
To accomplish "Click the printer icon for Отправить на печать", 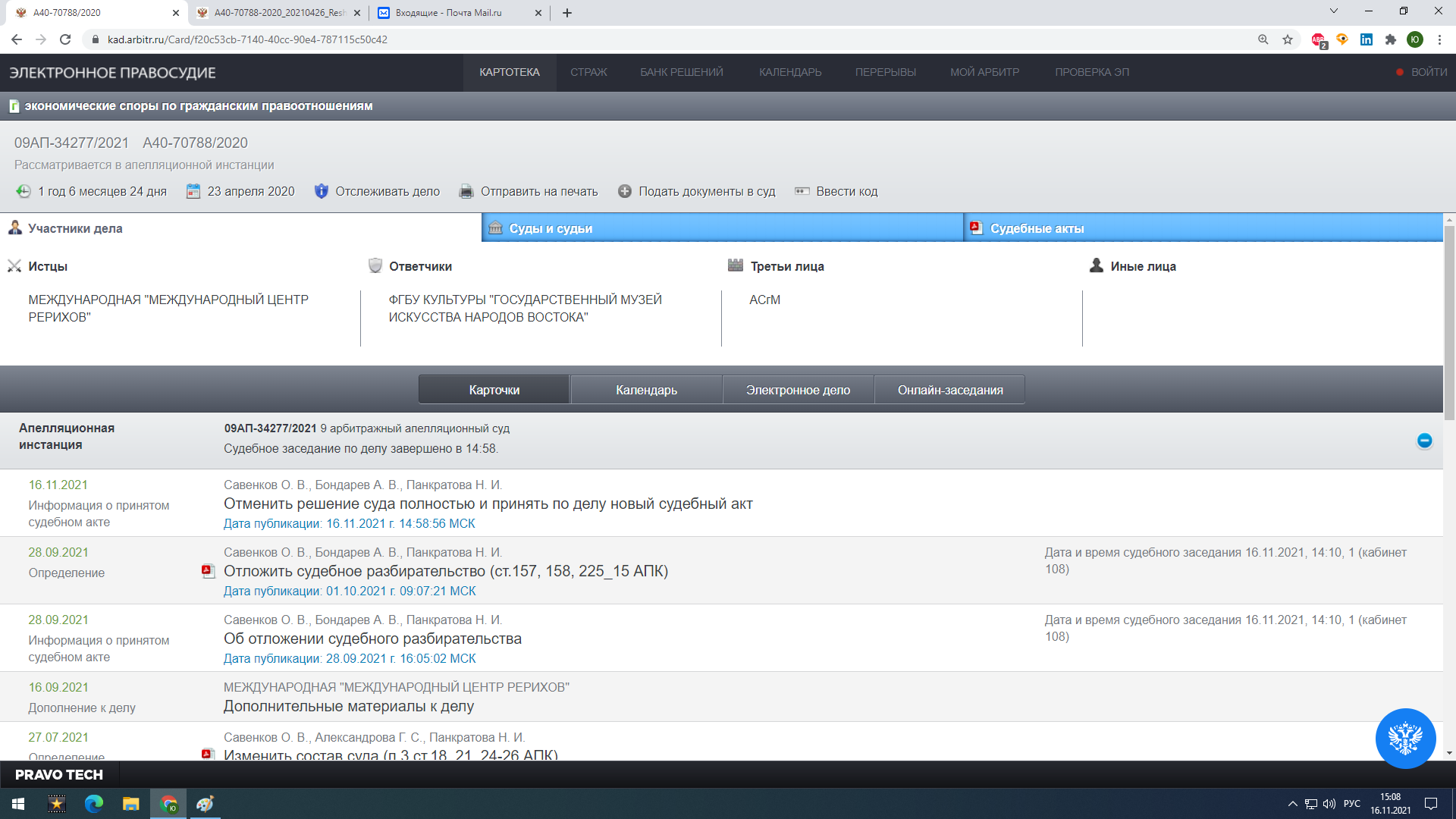I will 466,191.
